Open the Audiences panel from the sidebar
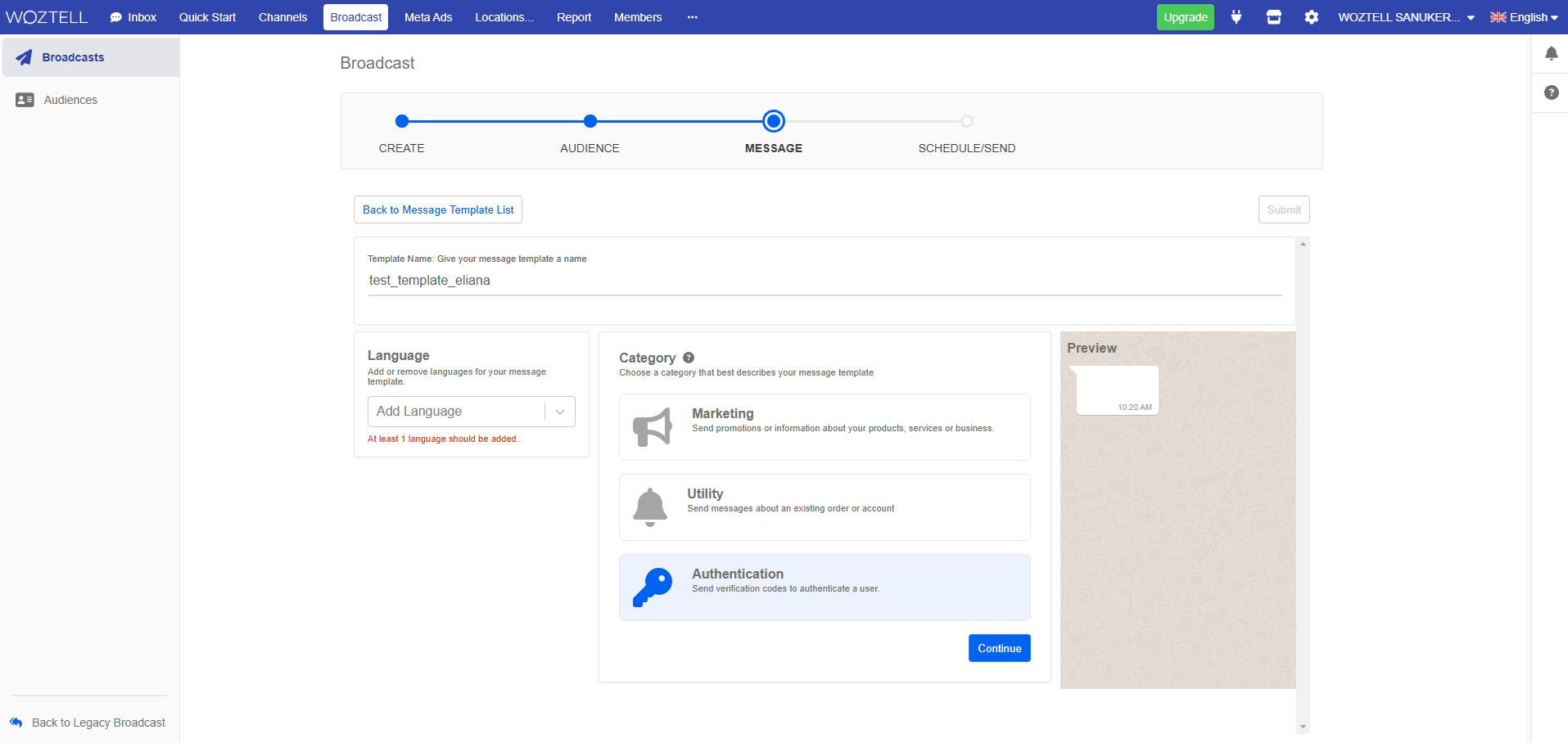Image resolution: width=1568 pixels, height=743 pixels. (24, 99)
